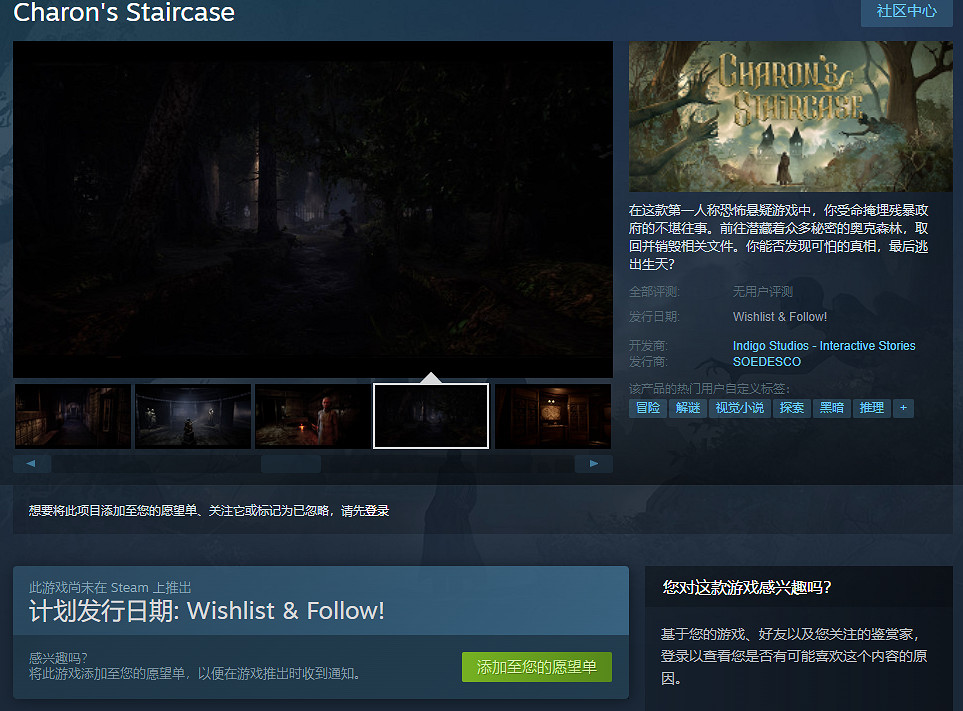Viewport: 963px width, 711px height.
Task: Open the SOEDESCO publisher page
Action: point(766,362)
